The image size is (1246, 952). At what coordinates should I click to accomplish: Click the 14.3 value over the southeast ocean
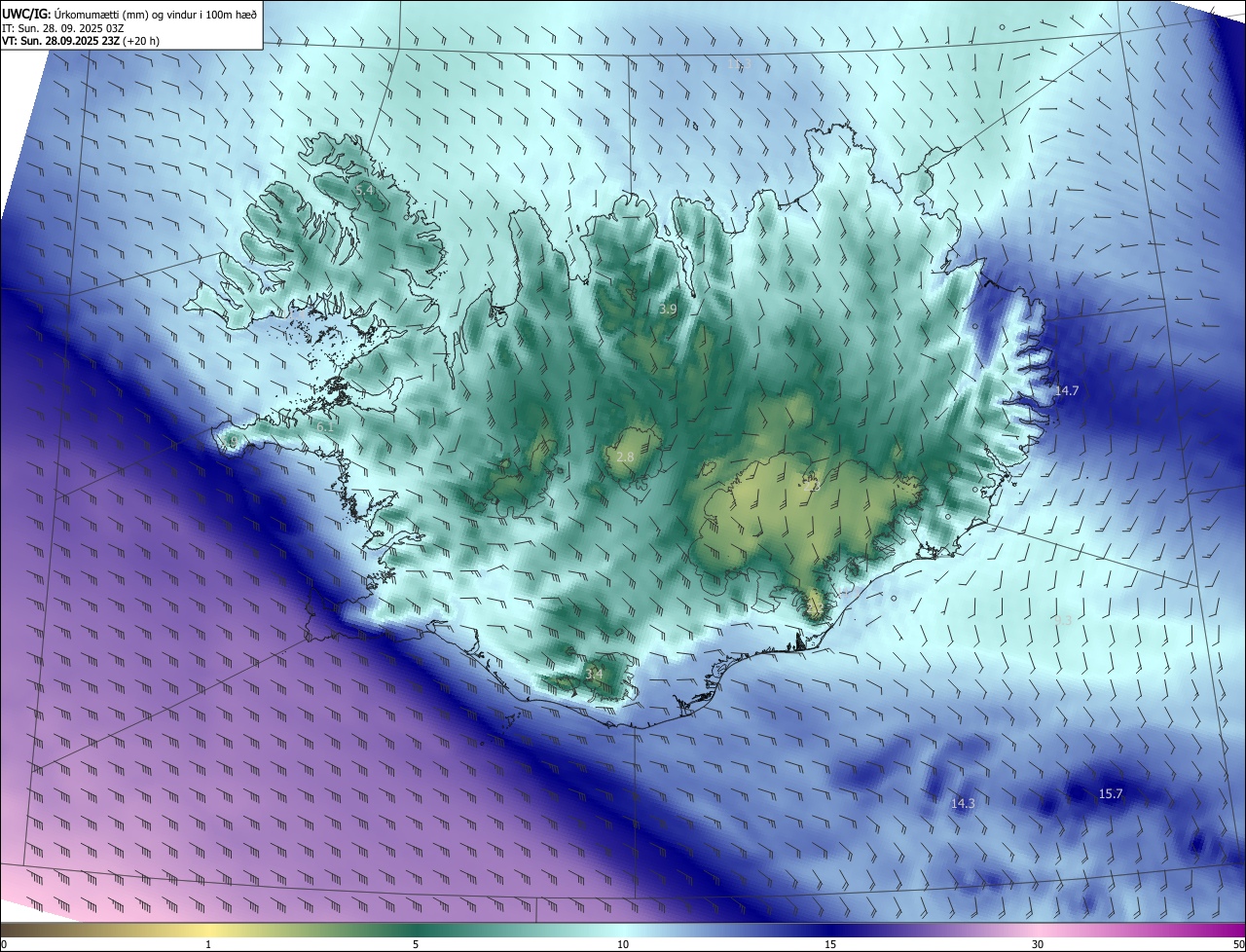click(963, 803)
